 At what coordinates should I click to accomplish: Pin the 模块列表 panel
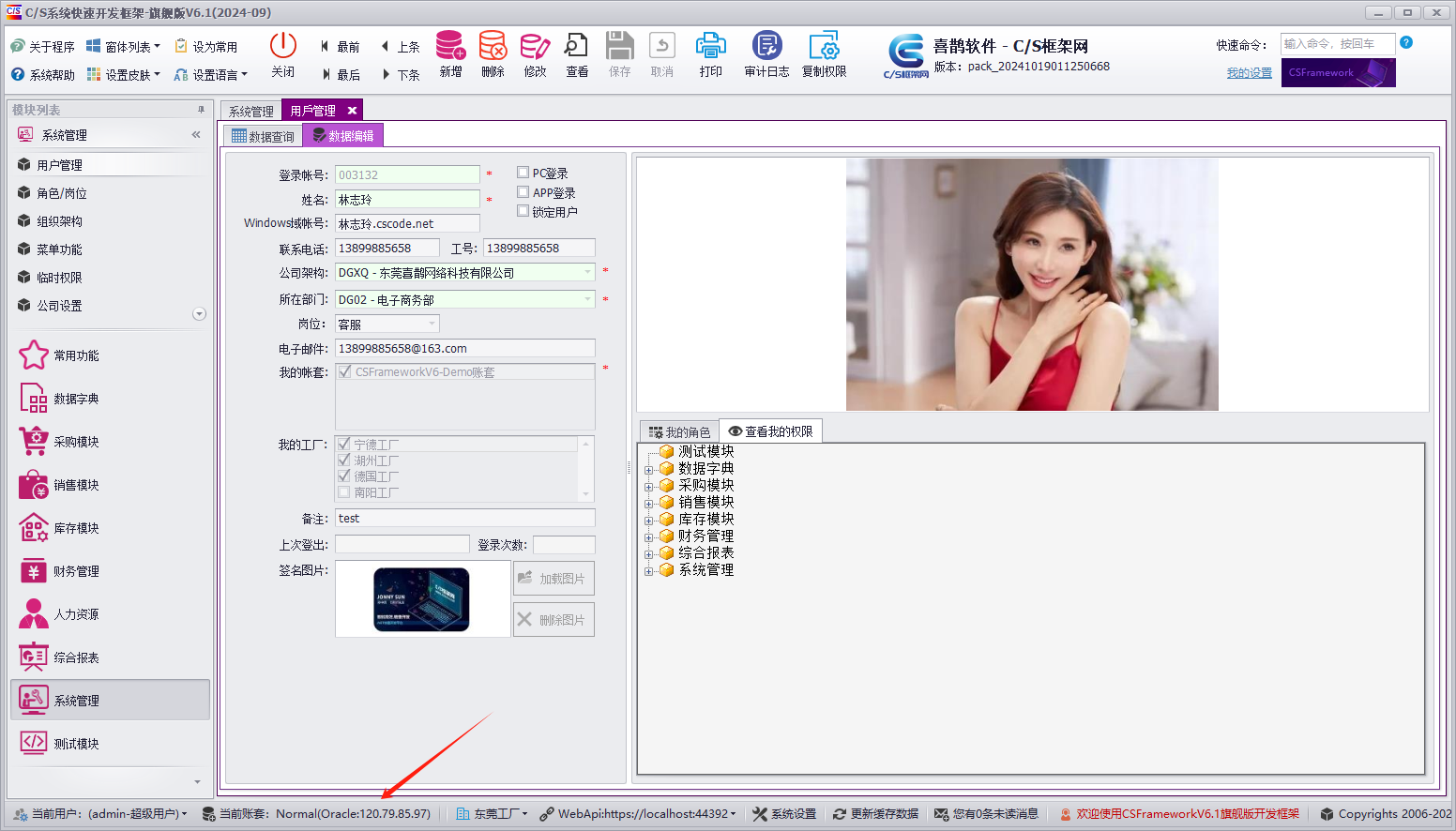pyautogui.click(x=201, y=110)
